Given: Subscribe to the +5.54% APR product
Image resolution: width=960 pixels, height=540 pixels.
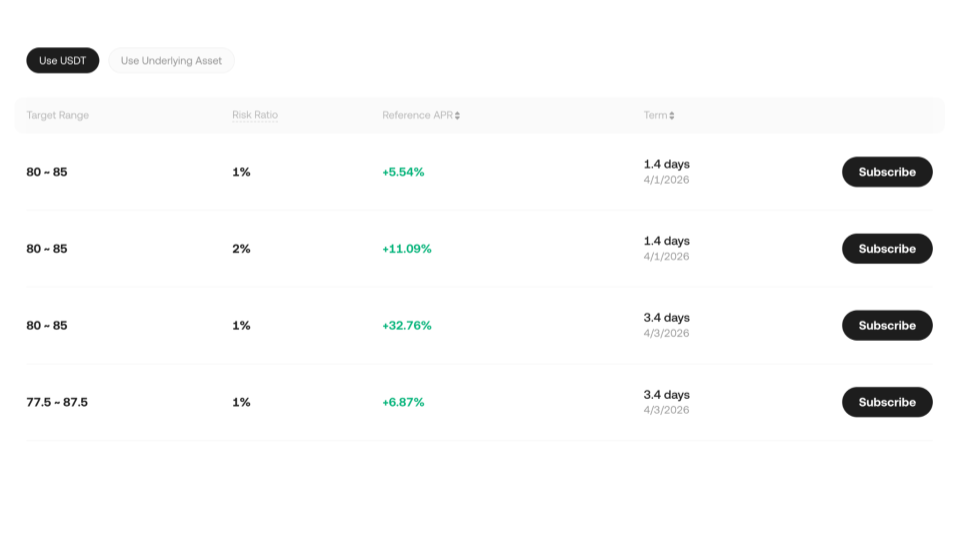Looking at the screenshot, I should 887,172.
